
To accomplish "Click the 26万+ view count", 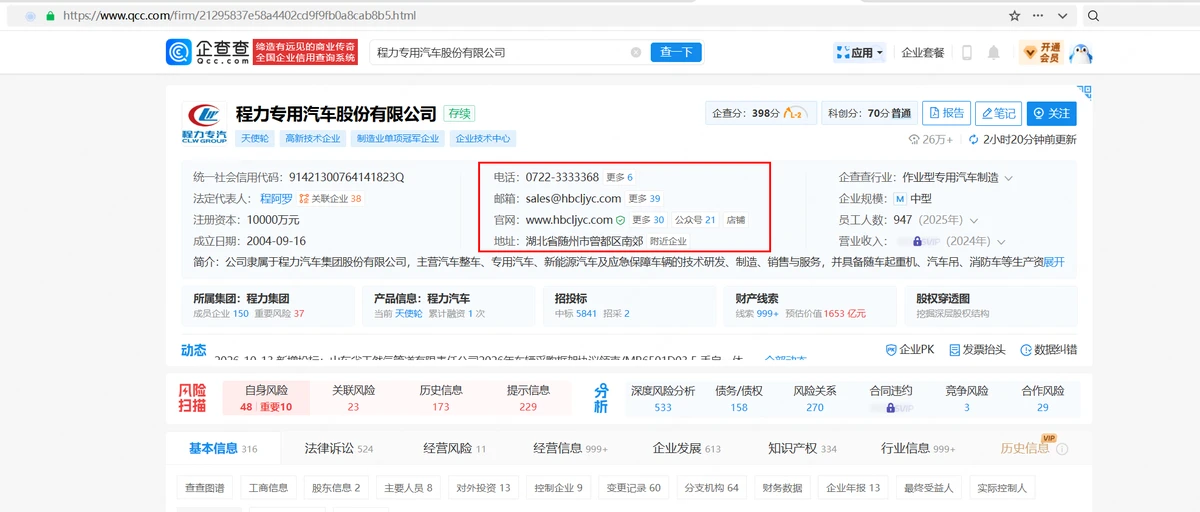I will 930,140.
